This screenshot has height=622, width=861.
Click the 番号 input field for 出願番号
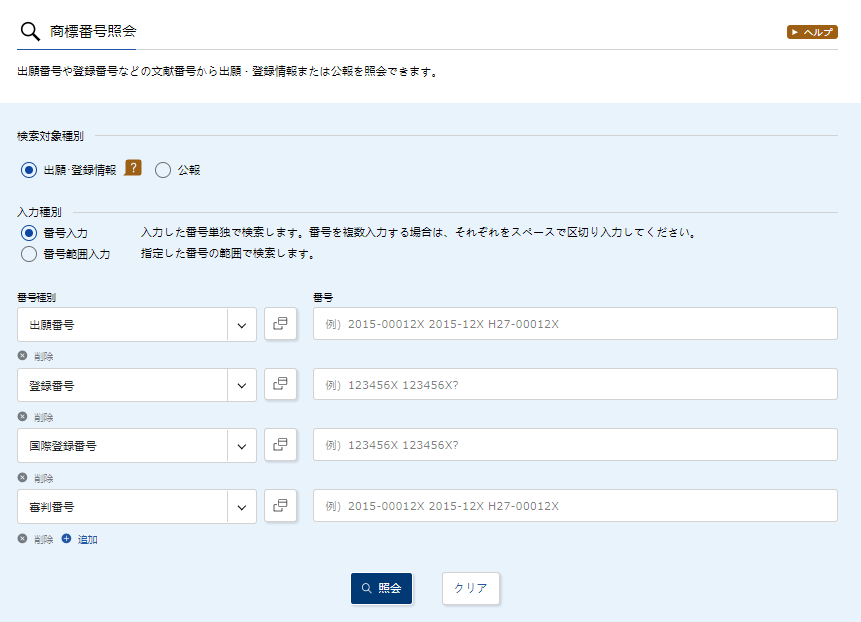[x=575, y=323]
